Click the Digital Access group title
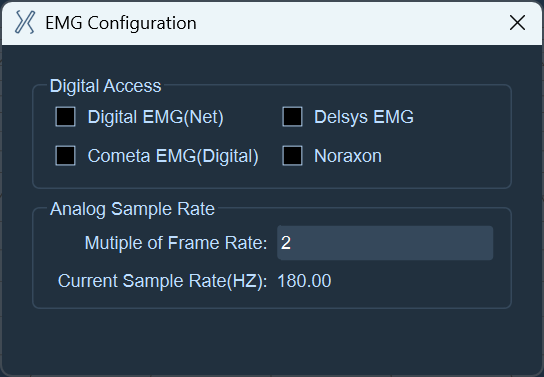 point(105,86)
